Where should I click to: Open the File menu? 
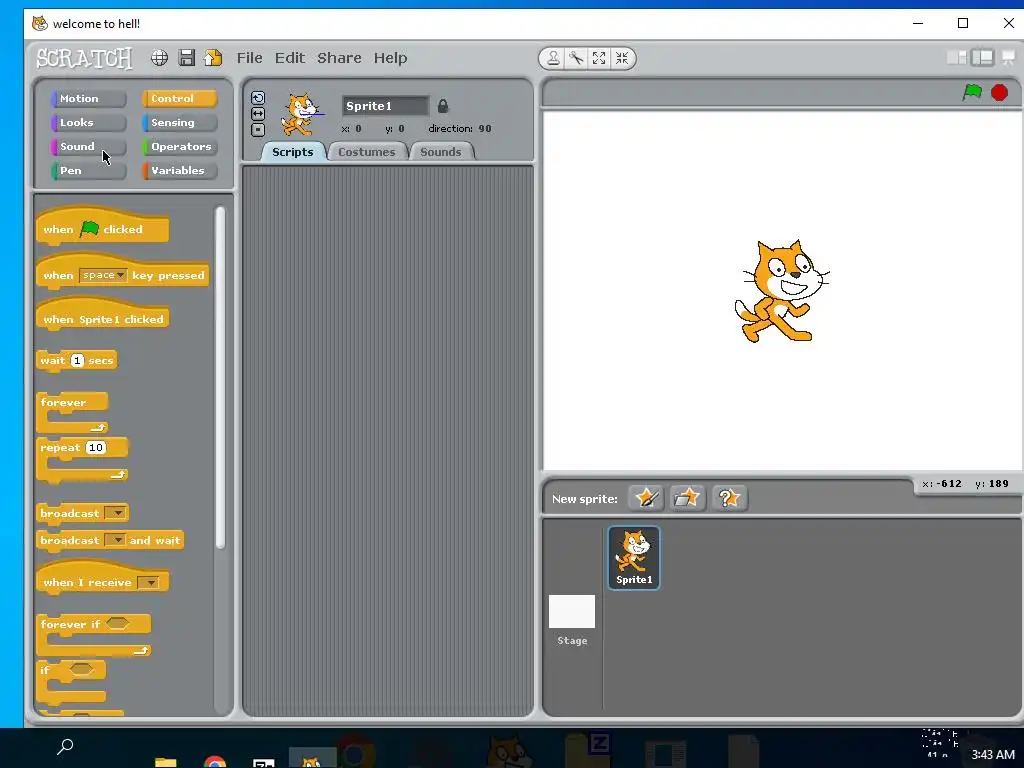[249, 58]
